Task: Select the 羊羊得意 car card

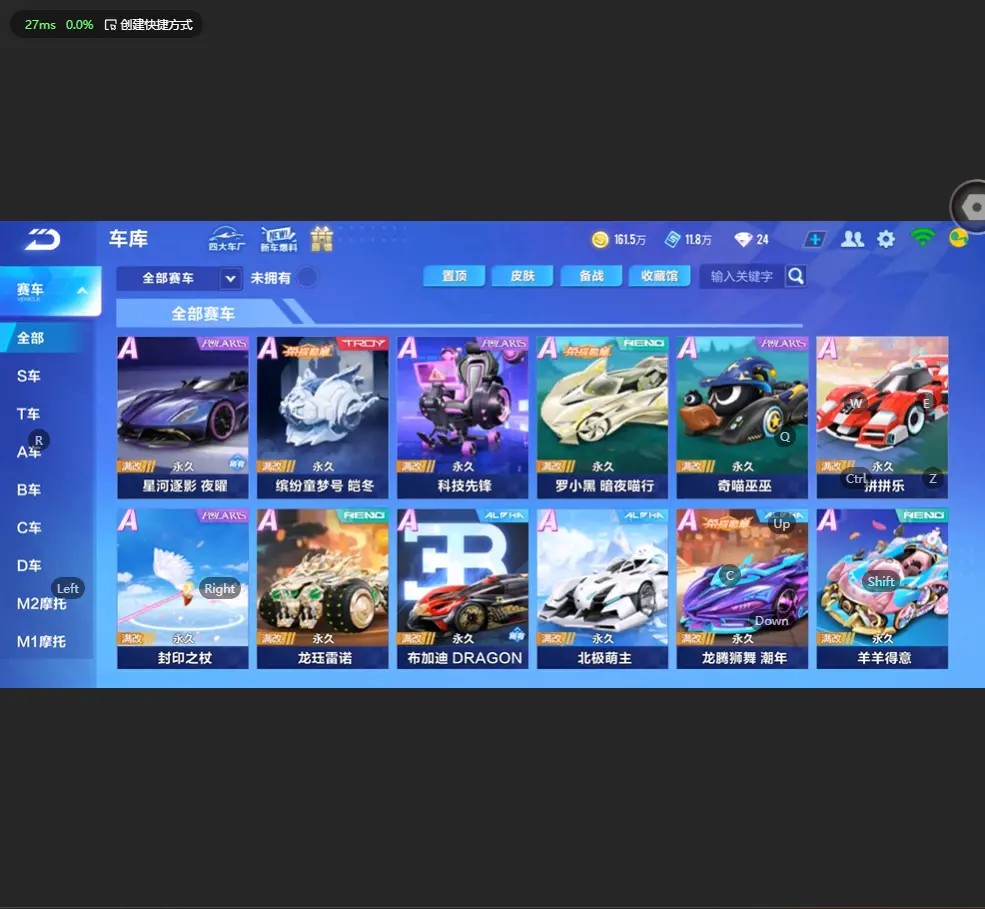Action: click(x=883, y=589)
